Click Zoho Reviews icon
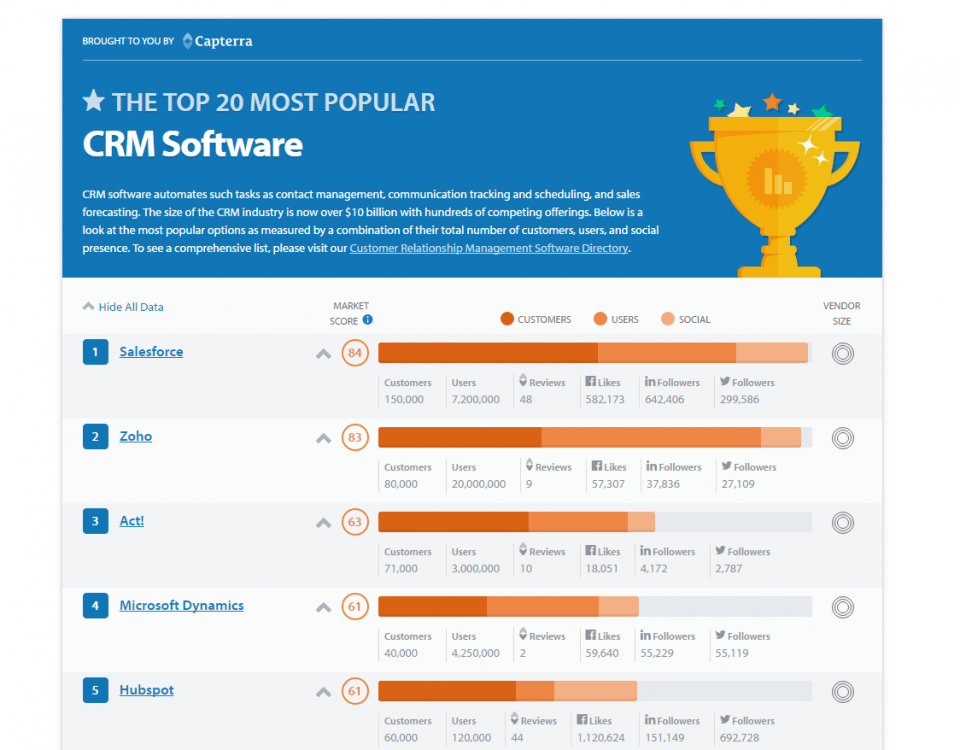Image resolution: width=960 pixels, height=750 pixels. [529, 465]
